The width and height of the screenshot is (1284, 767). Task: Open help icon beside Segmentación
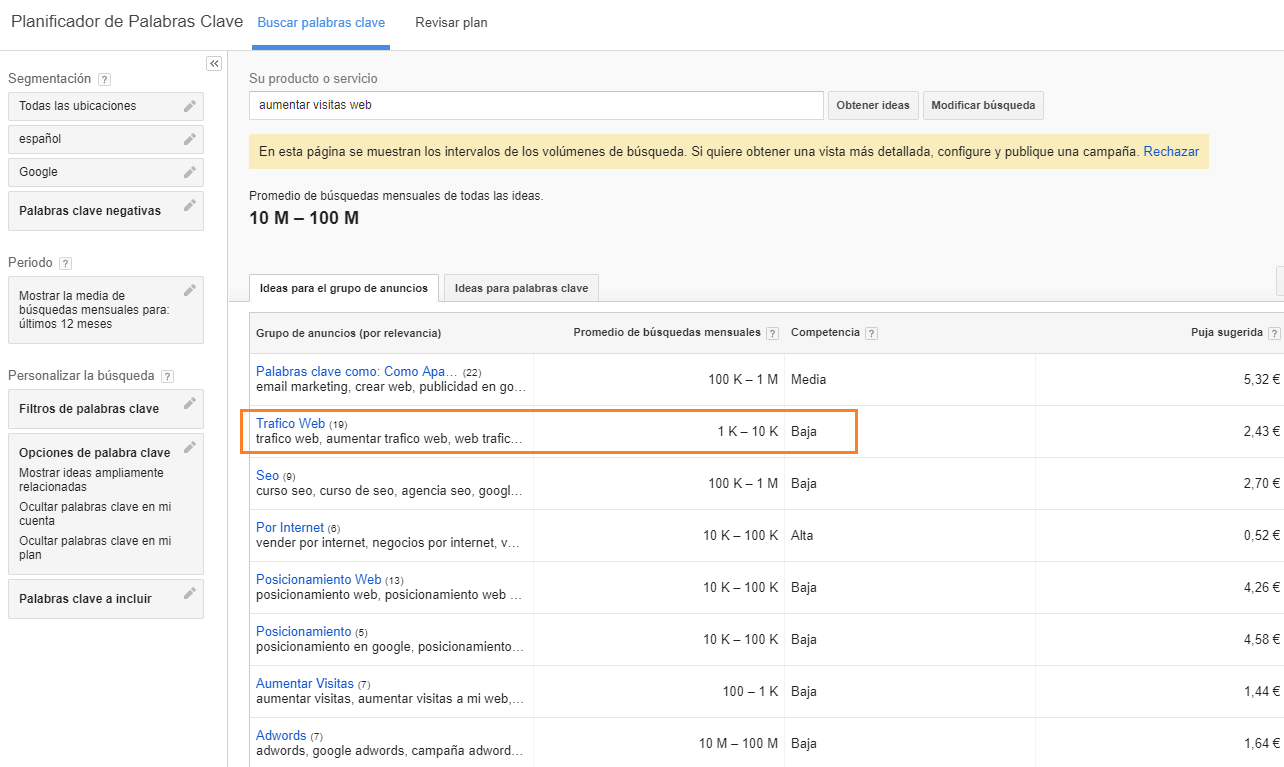[x=105, y=80]
